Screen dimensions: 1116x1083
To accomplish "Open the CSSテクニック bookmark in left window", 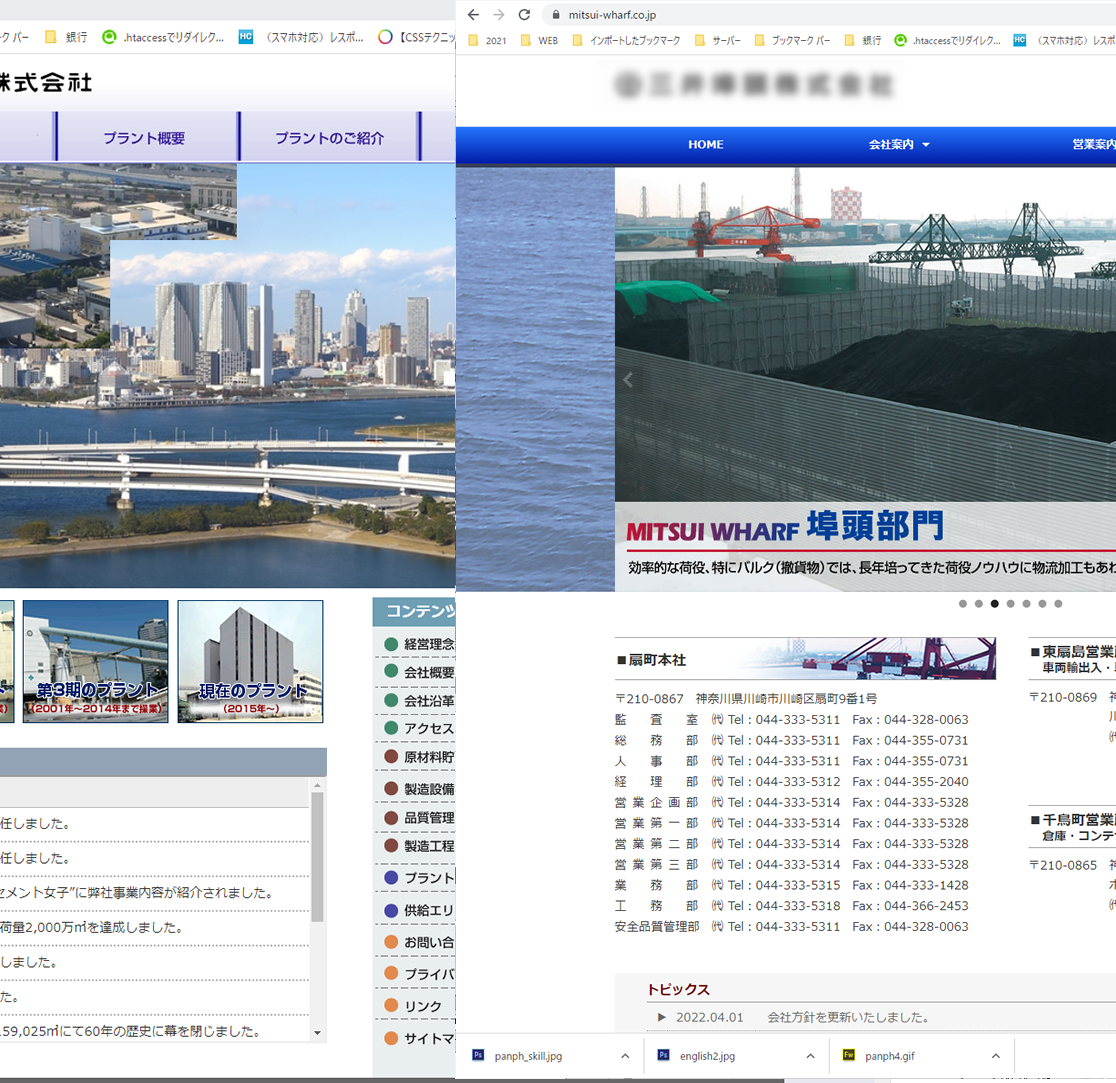I will [x=417, y=37].
